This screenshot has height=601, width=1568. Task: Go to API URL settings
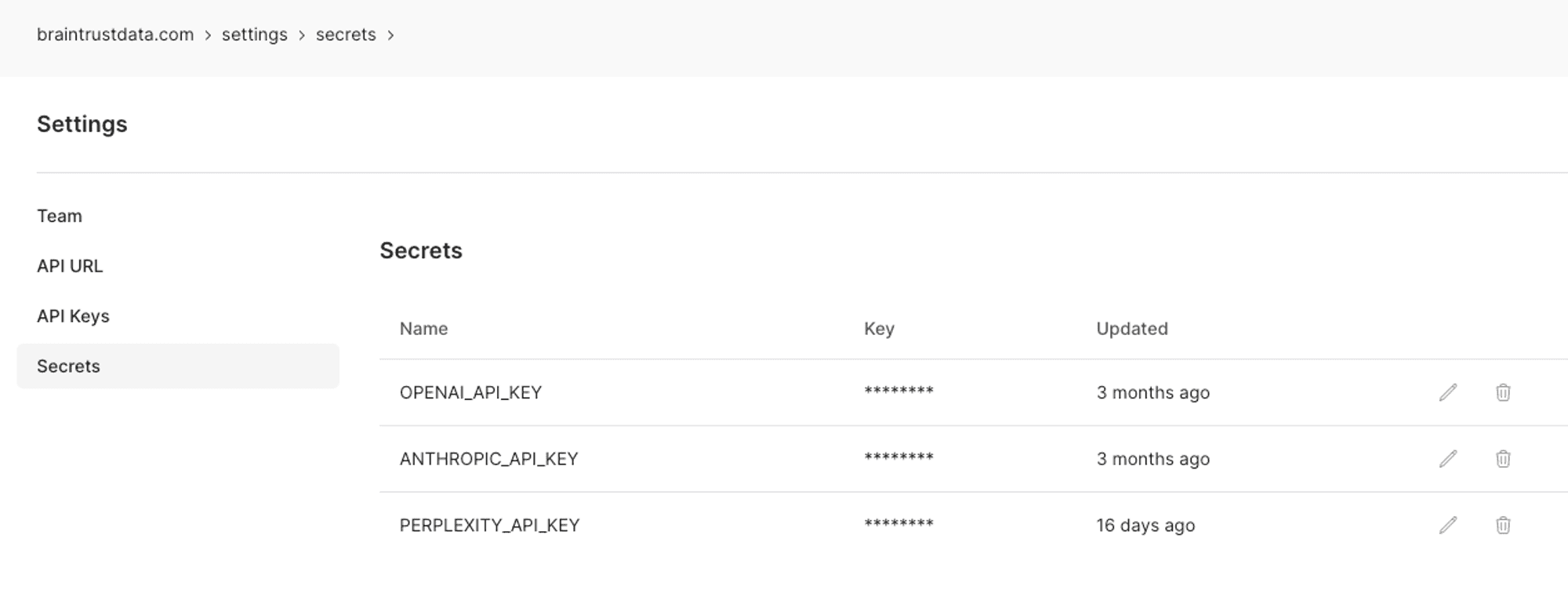pos(70,266)
